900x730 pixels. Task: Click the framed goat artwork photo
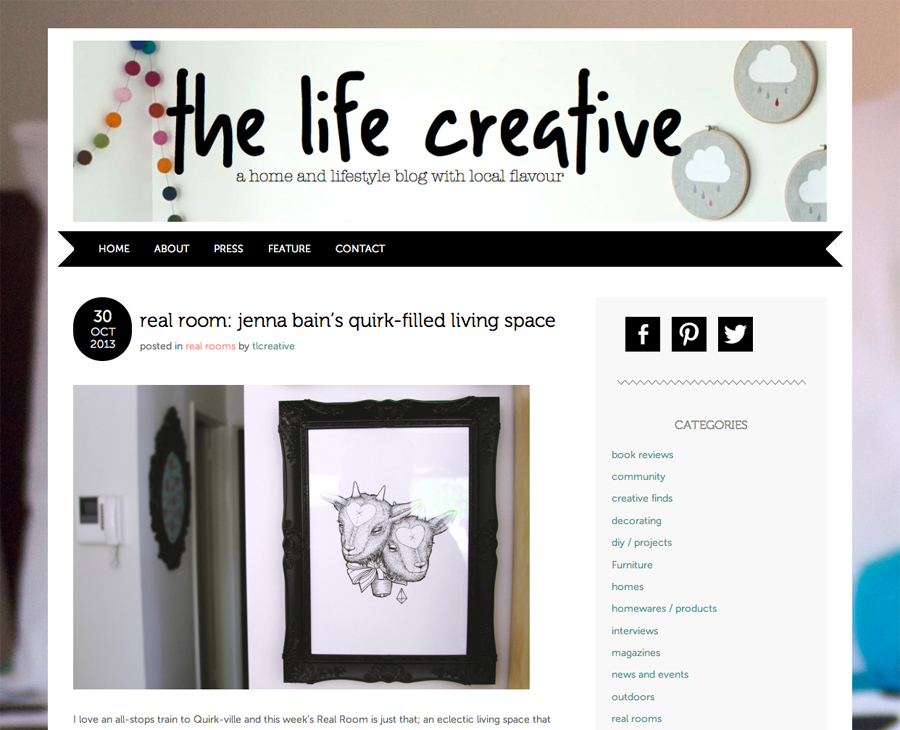point(301,537)
